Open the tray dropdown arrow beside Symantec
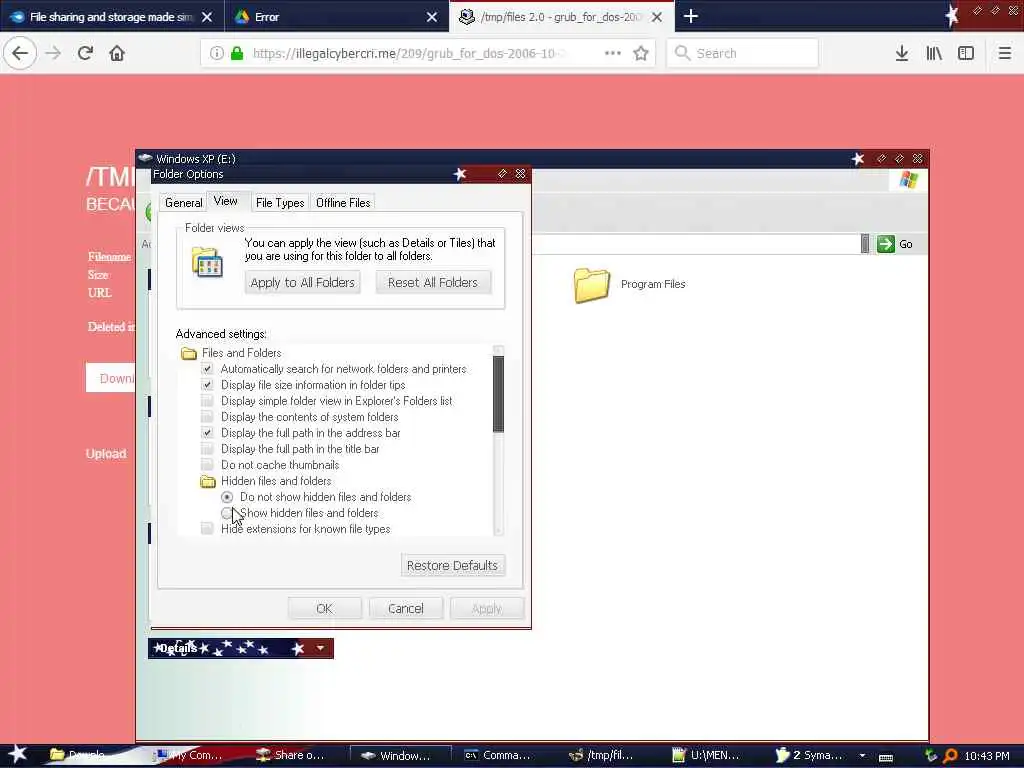This screenshot has height=768, width=1024. pyautogui.click(x=862, y=756)
